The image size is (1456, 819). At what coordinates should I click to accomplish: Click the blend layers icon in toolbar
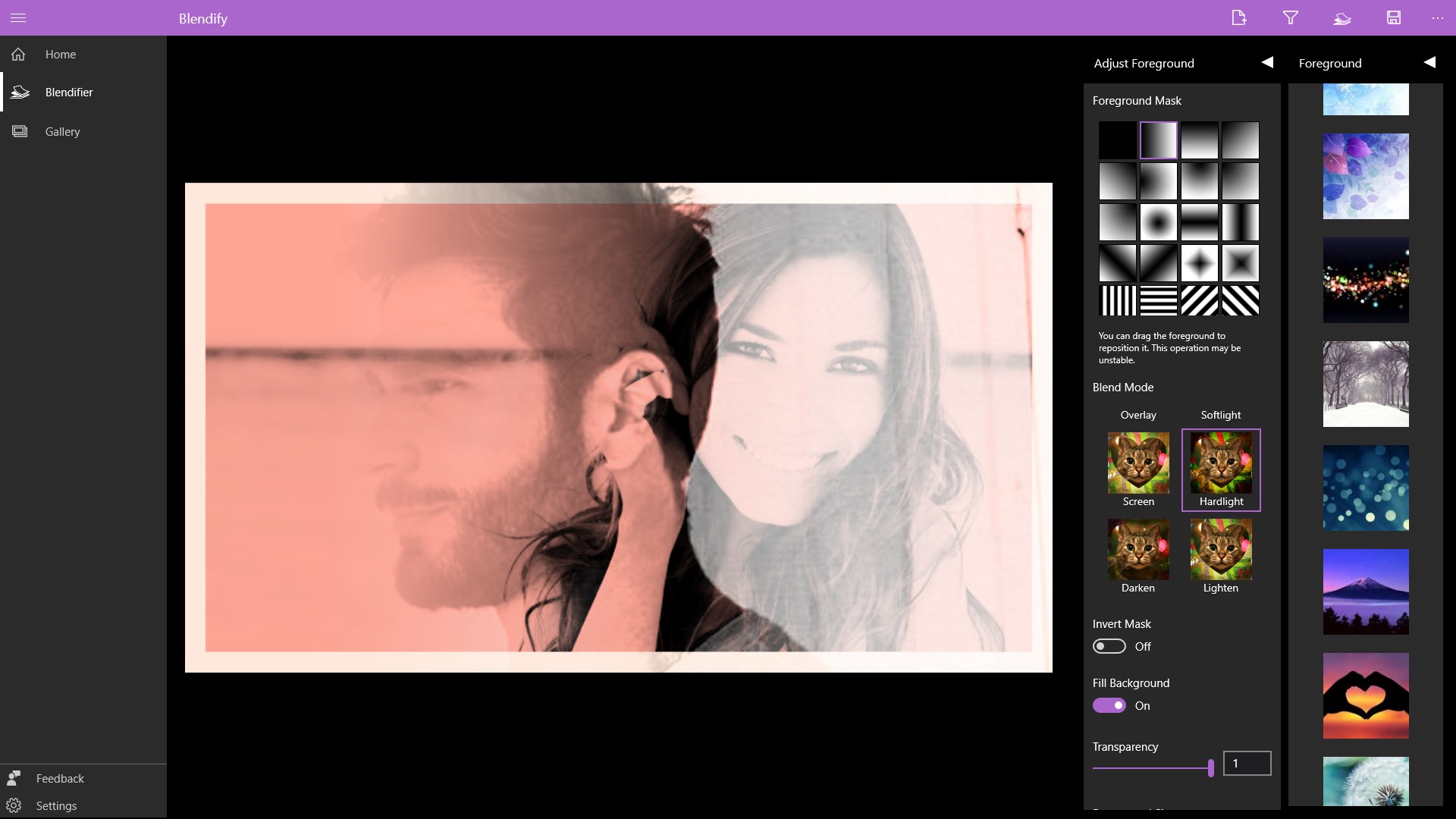click(1341, 17)
